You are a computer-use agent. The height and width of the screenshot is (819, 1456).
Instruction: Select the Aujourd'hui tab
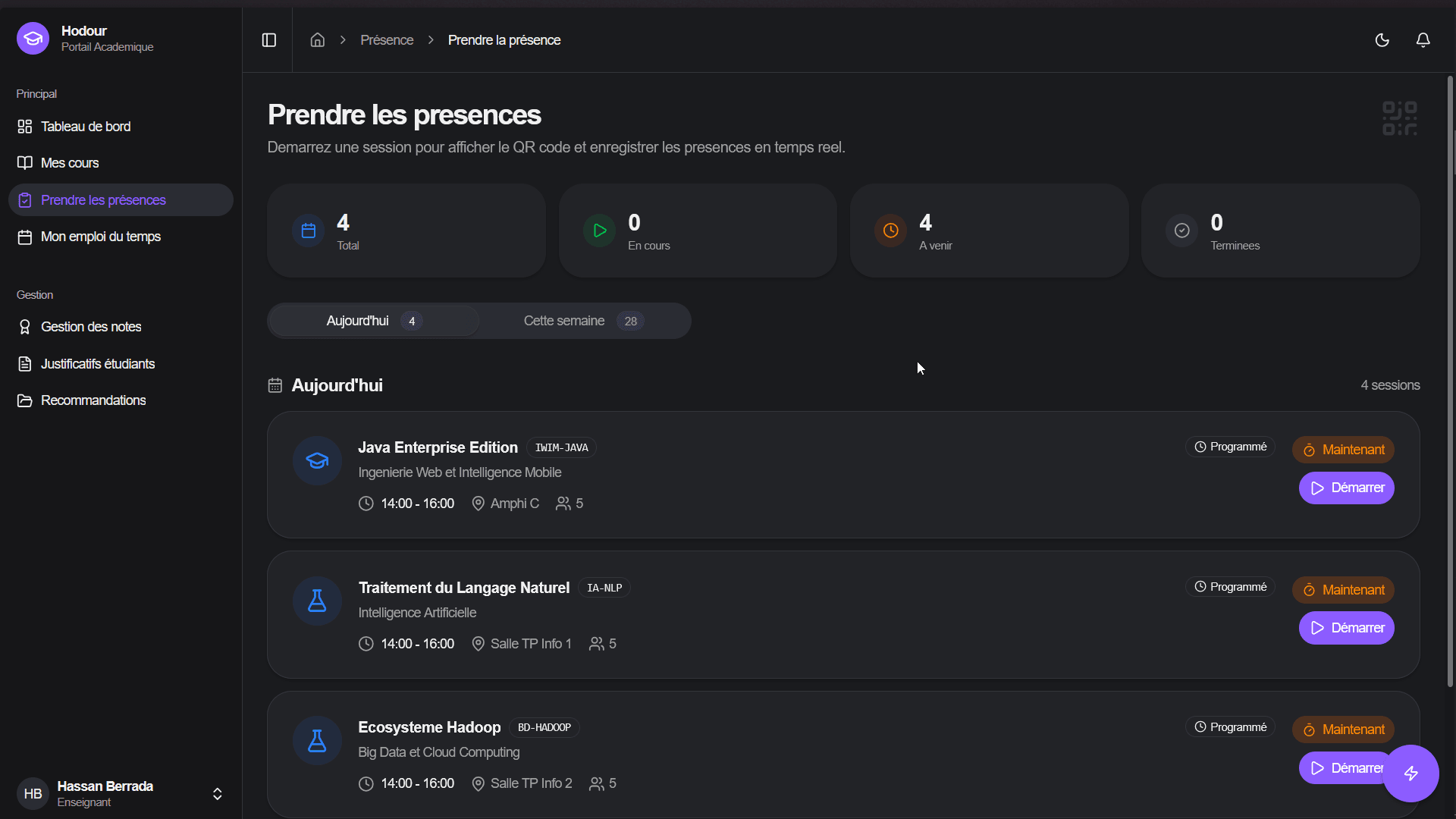[x=374, y=321]
